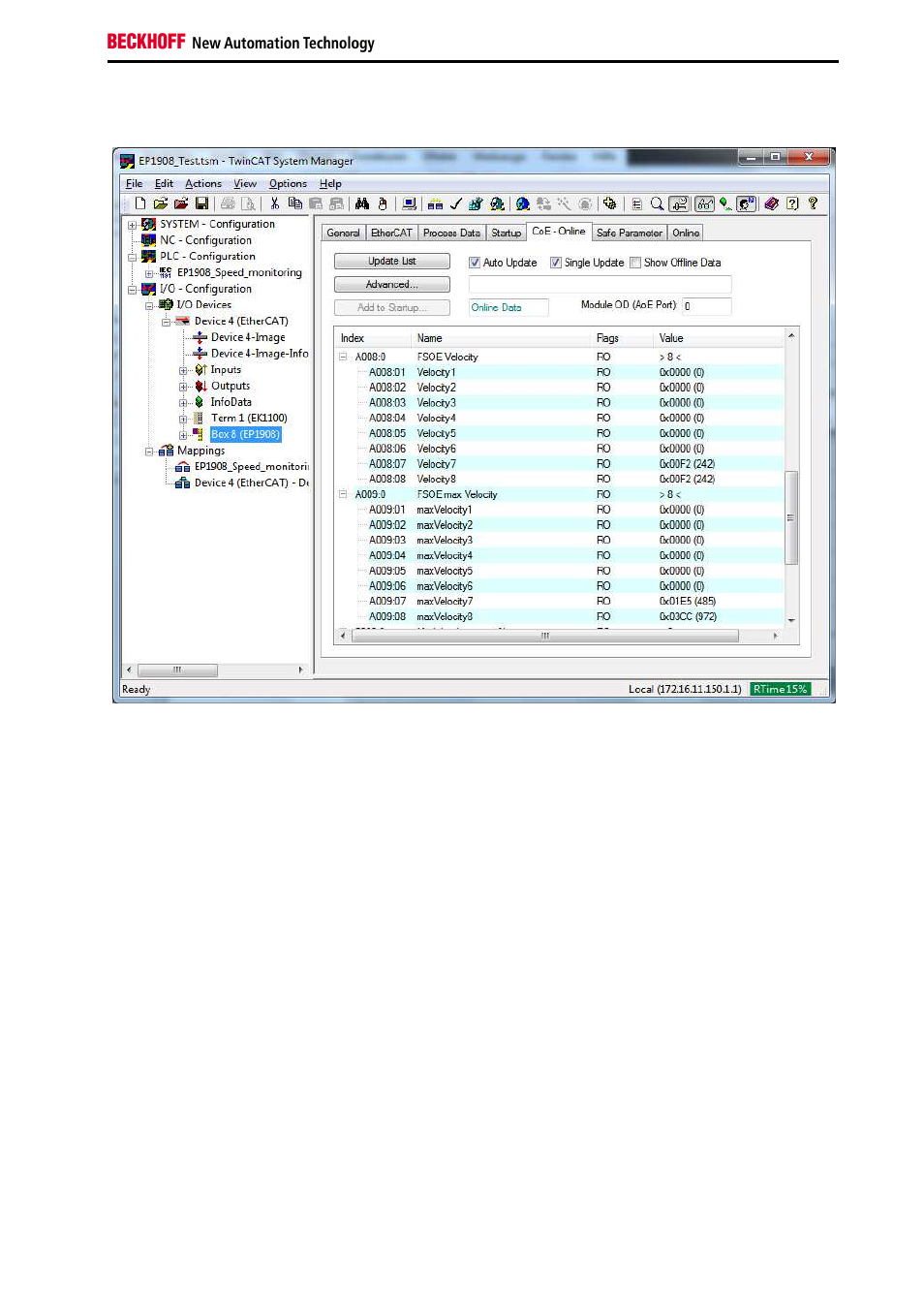Toggle the Single Update checkbox
Viewport: 924px width, 1309px height.
point(556,263)
